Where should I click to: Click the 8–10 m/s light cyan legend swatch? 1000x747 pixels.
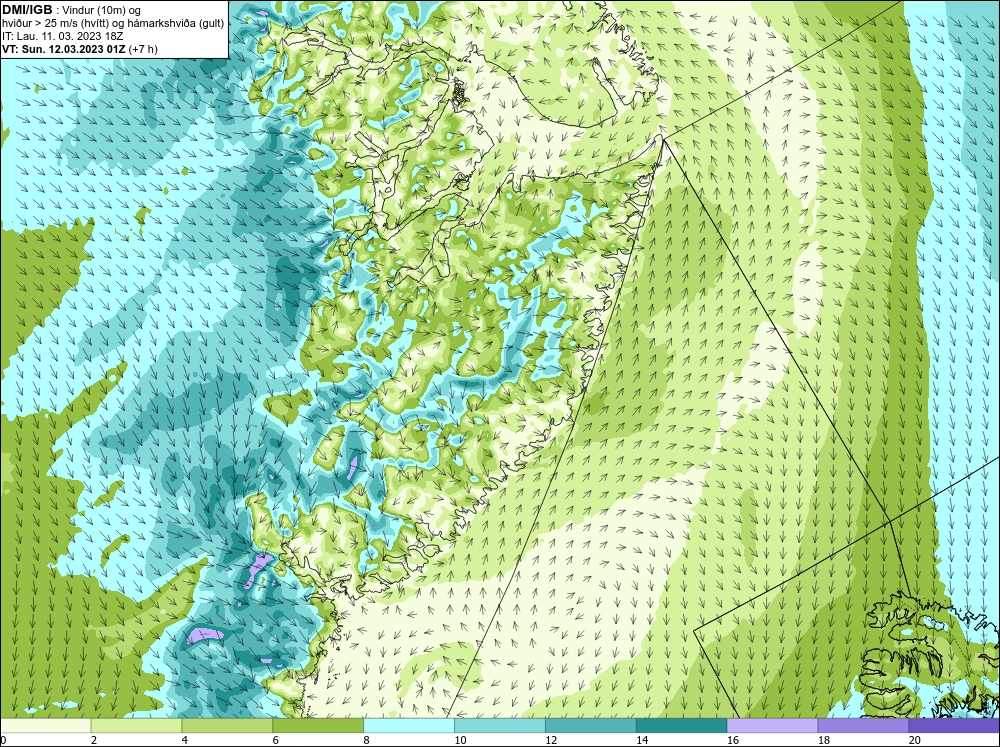coord(409,726)
